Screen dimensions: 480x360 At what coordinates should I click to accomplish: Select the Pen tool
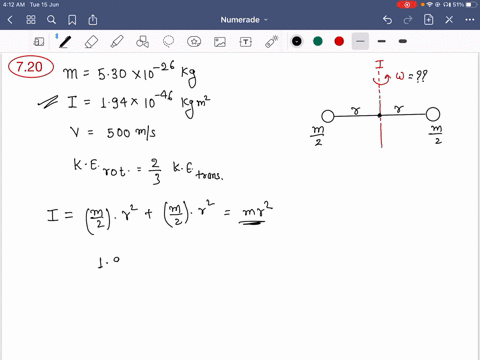tap(65, 42)
